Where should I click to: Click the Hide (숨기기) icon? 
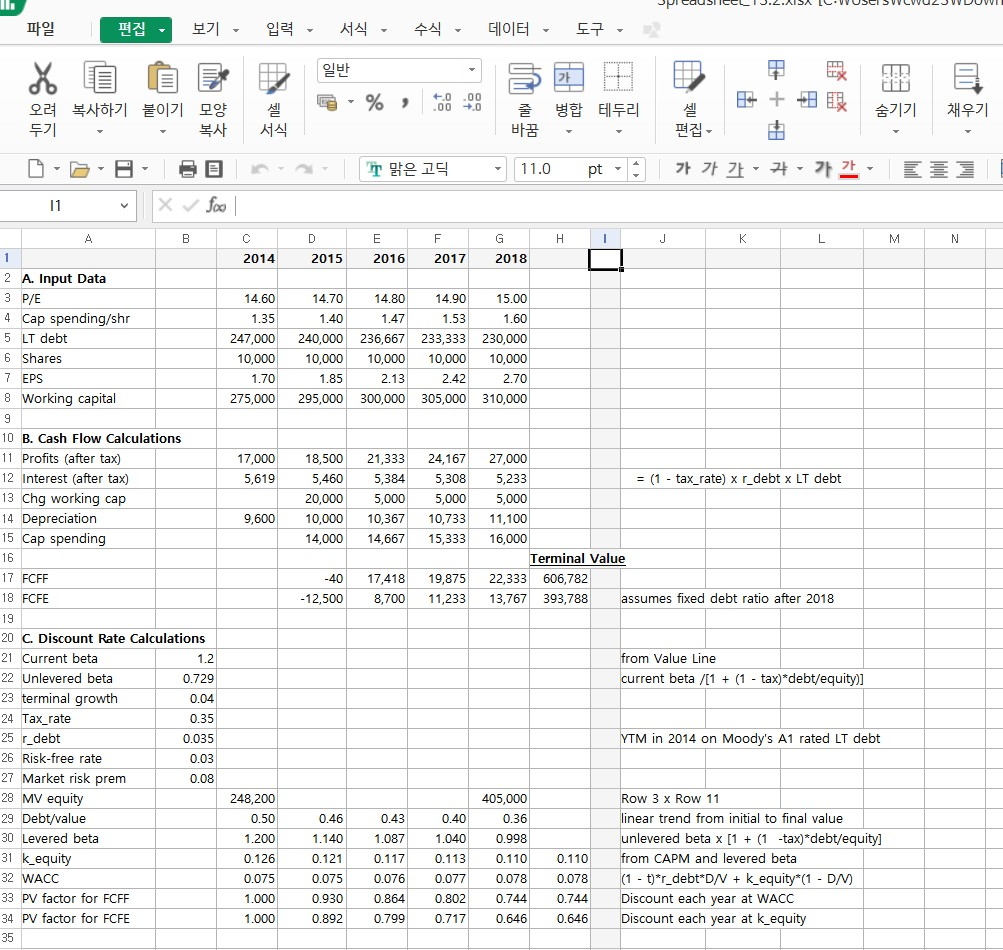(896, 79)
